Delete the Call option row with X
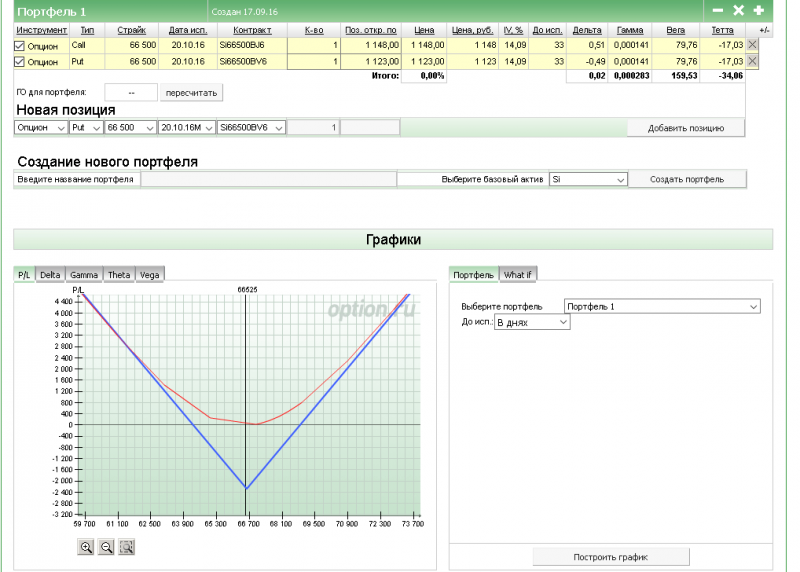The width and height of the screenshot is (800, 572). click(x=752, y=45)
